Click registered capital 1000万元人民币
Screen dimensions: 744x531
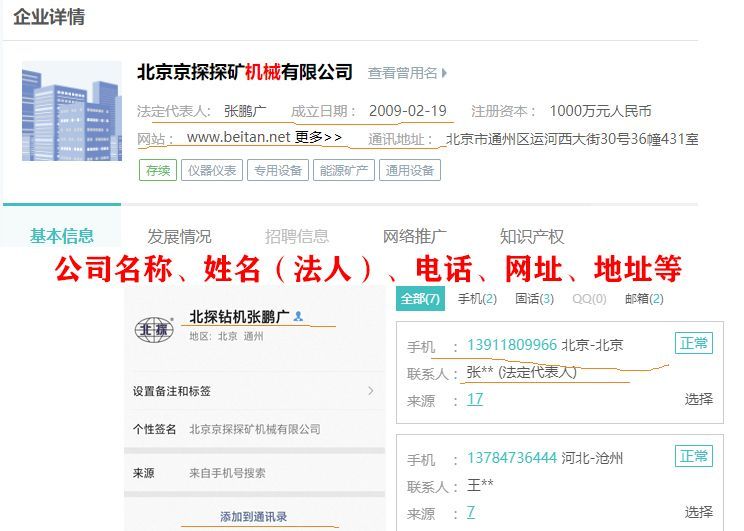coord(600,111)
